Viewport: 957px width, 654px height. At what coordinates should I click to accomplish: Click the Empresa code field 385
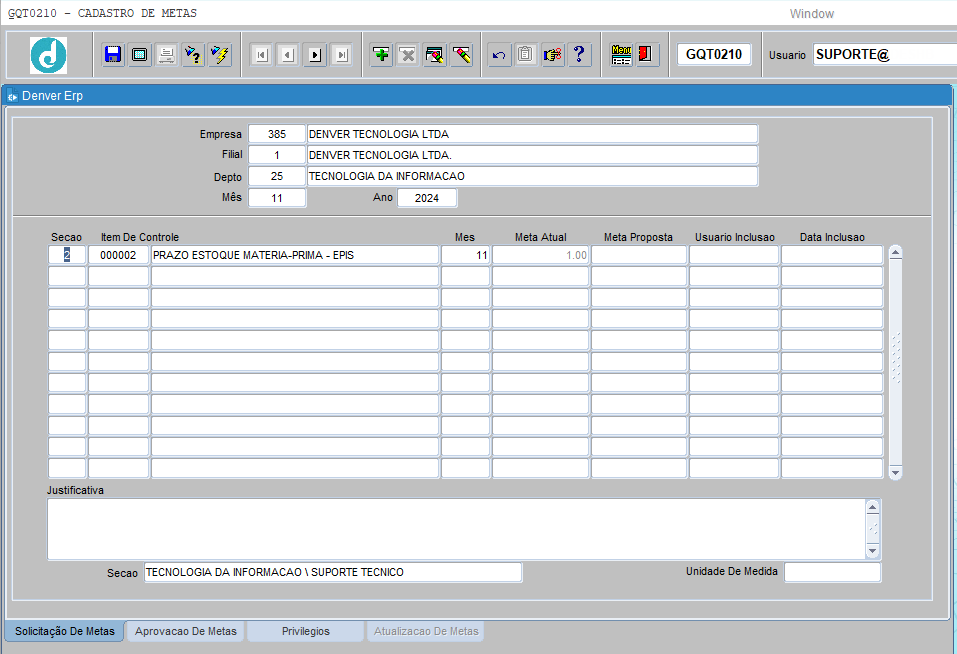(276, 134)
